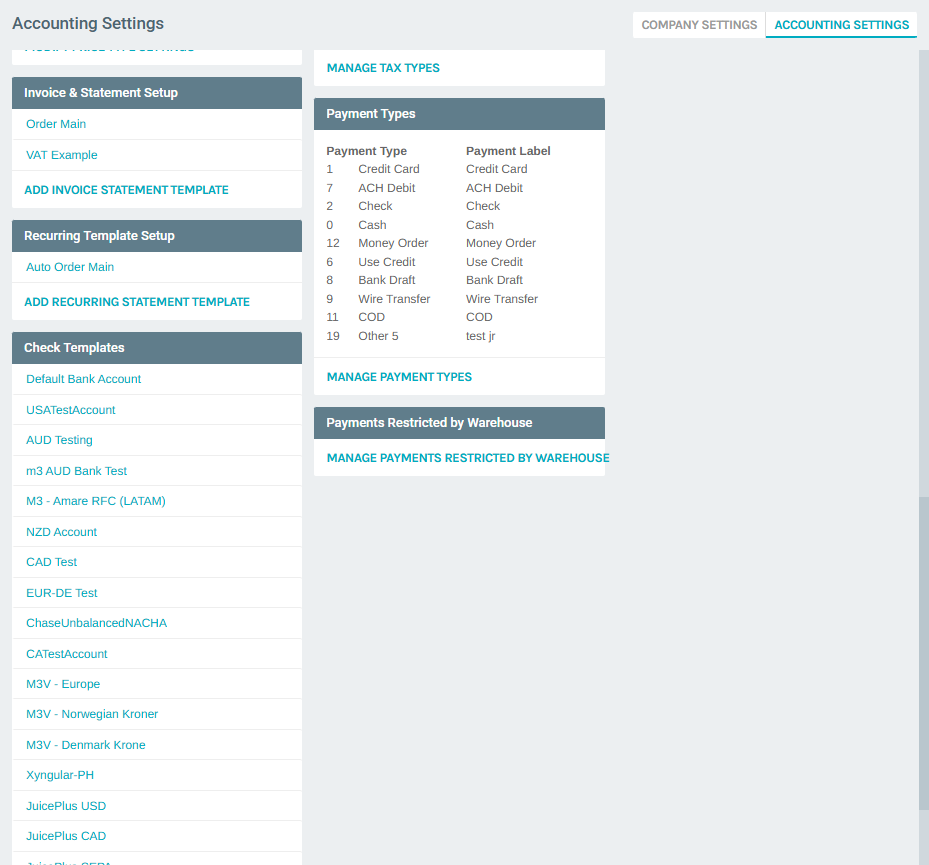The image size is (929, 865).
Task: Open M3V - Denmark Krone template
Action: click(x=86, y=745)
